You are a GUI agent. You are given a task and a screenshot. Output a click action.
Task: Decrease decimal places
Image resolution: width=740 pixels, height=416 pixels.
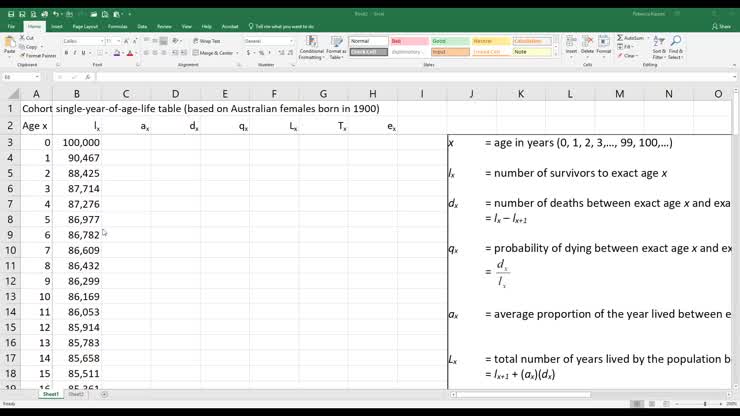pos(290,53)
